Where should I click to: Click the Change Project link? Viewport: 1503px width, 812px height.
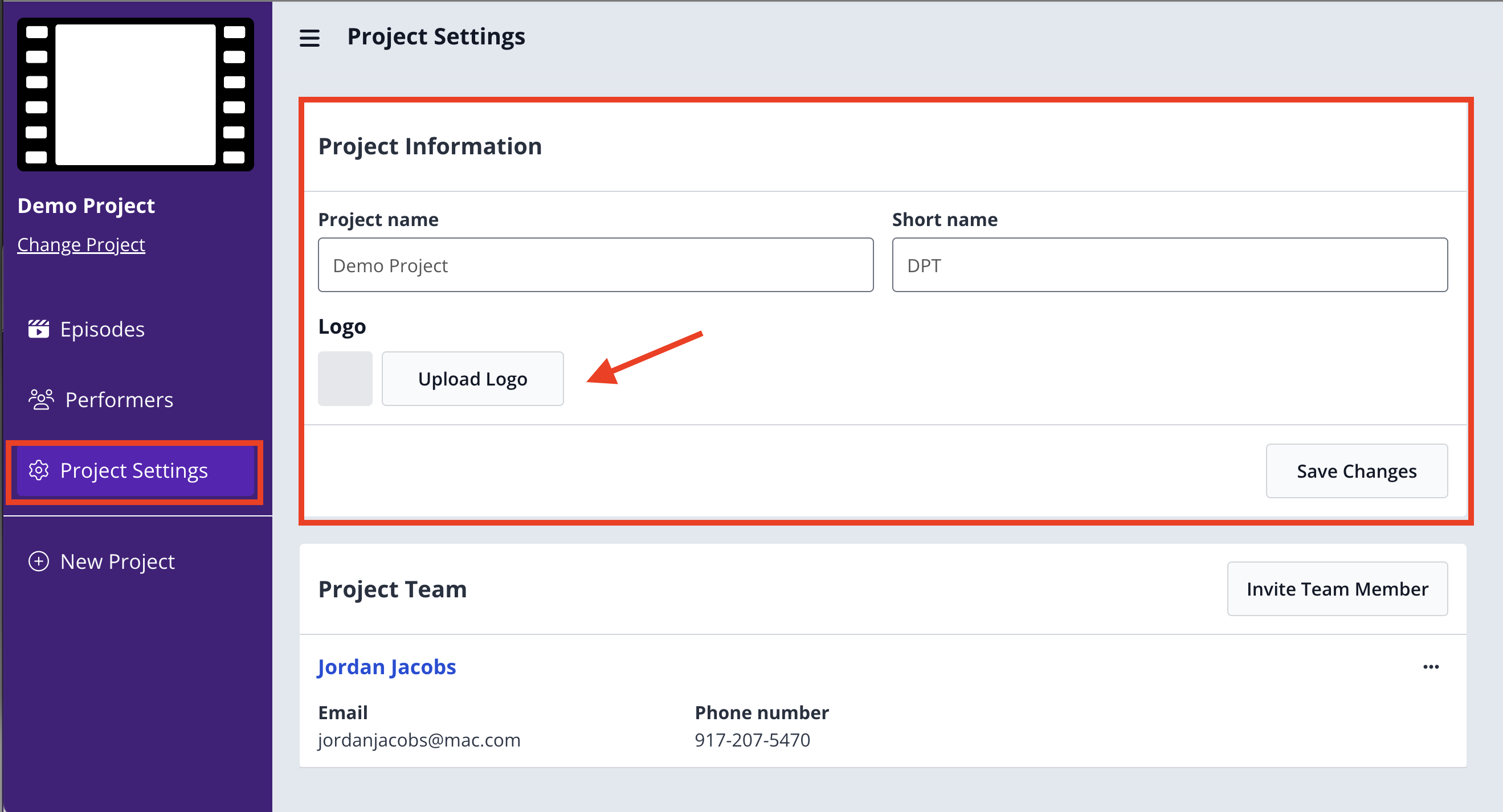point(81,244)
